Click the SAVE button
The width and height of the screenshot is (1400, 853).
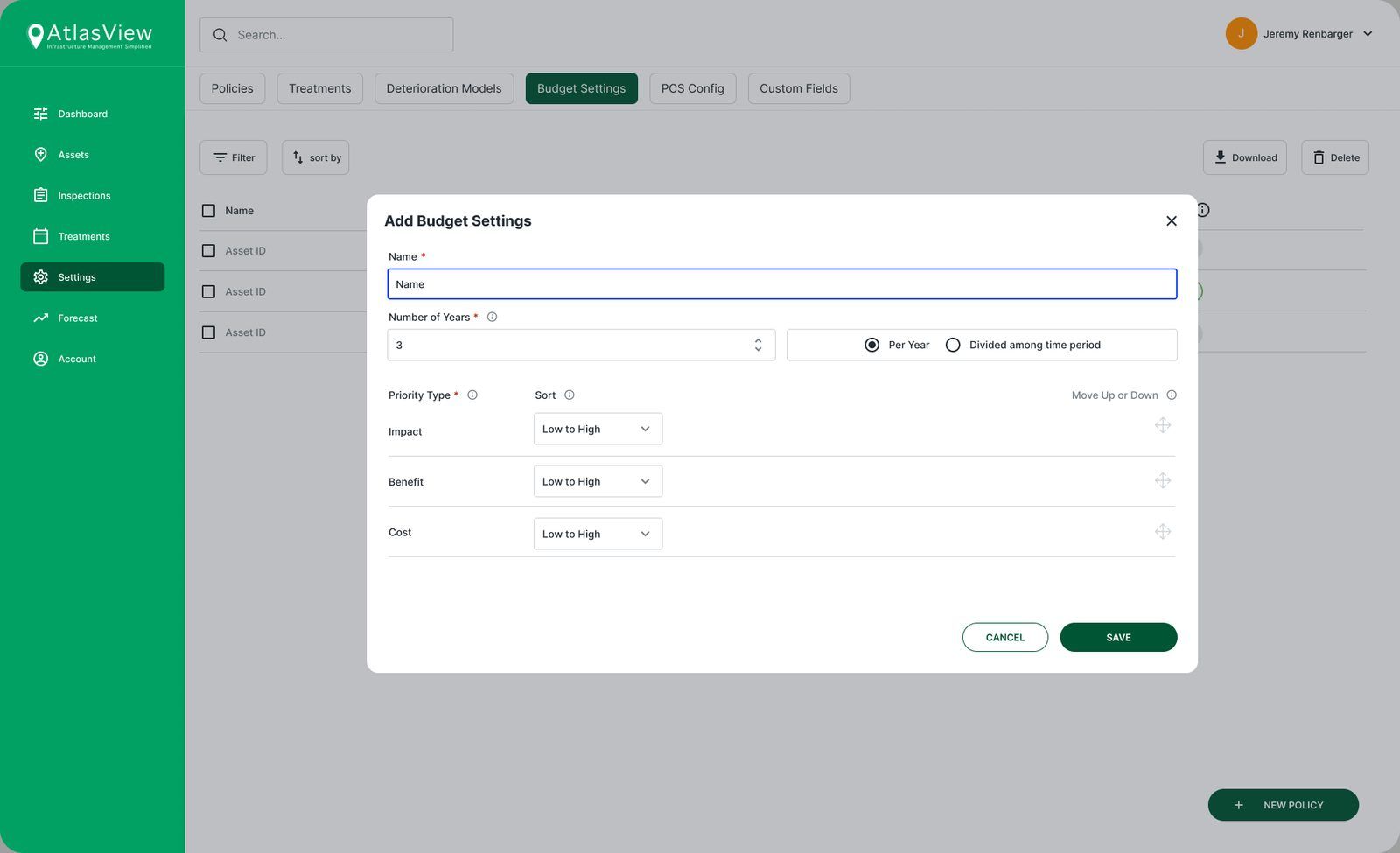1118,637
